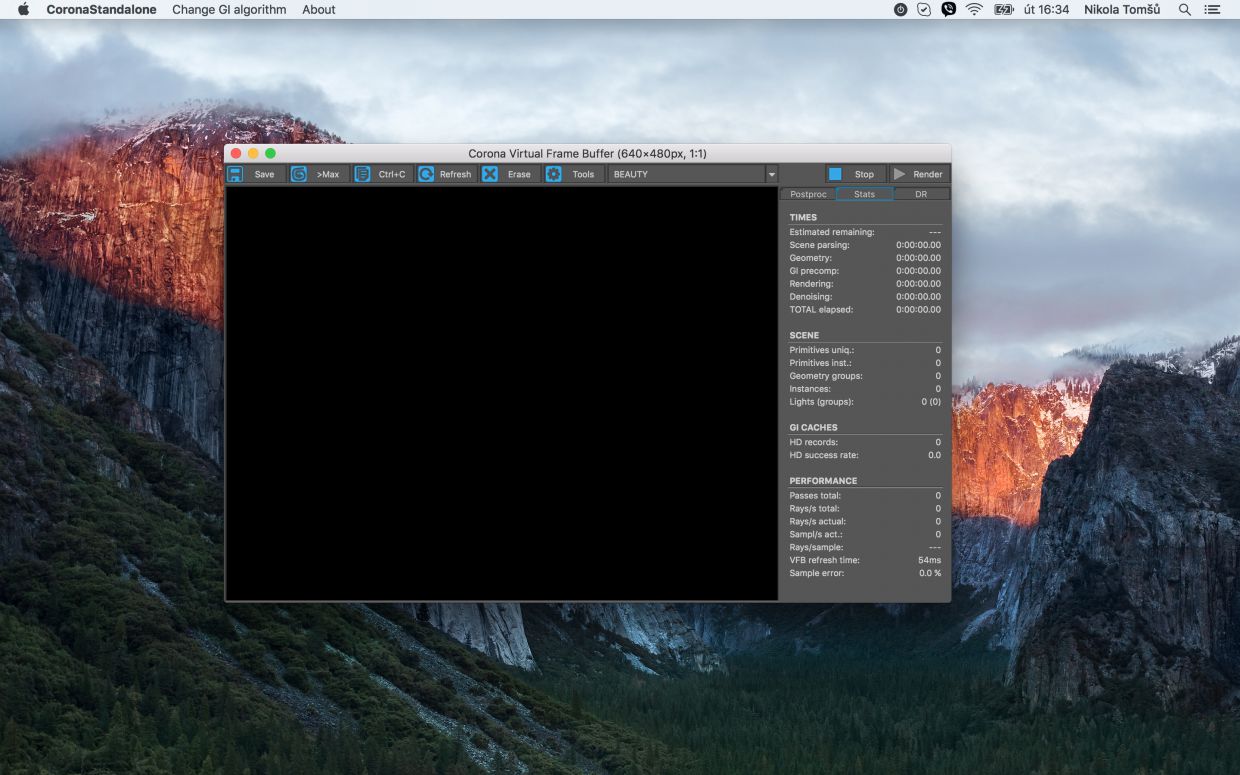Erase the frame buffer contents
The height and width of the screenshot is (775, 1240).
coord(509,174)
